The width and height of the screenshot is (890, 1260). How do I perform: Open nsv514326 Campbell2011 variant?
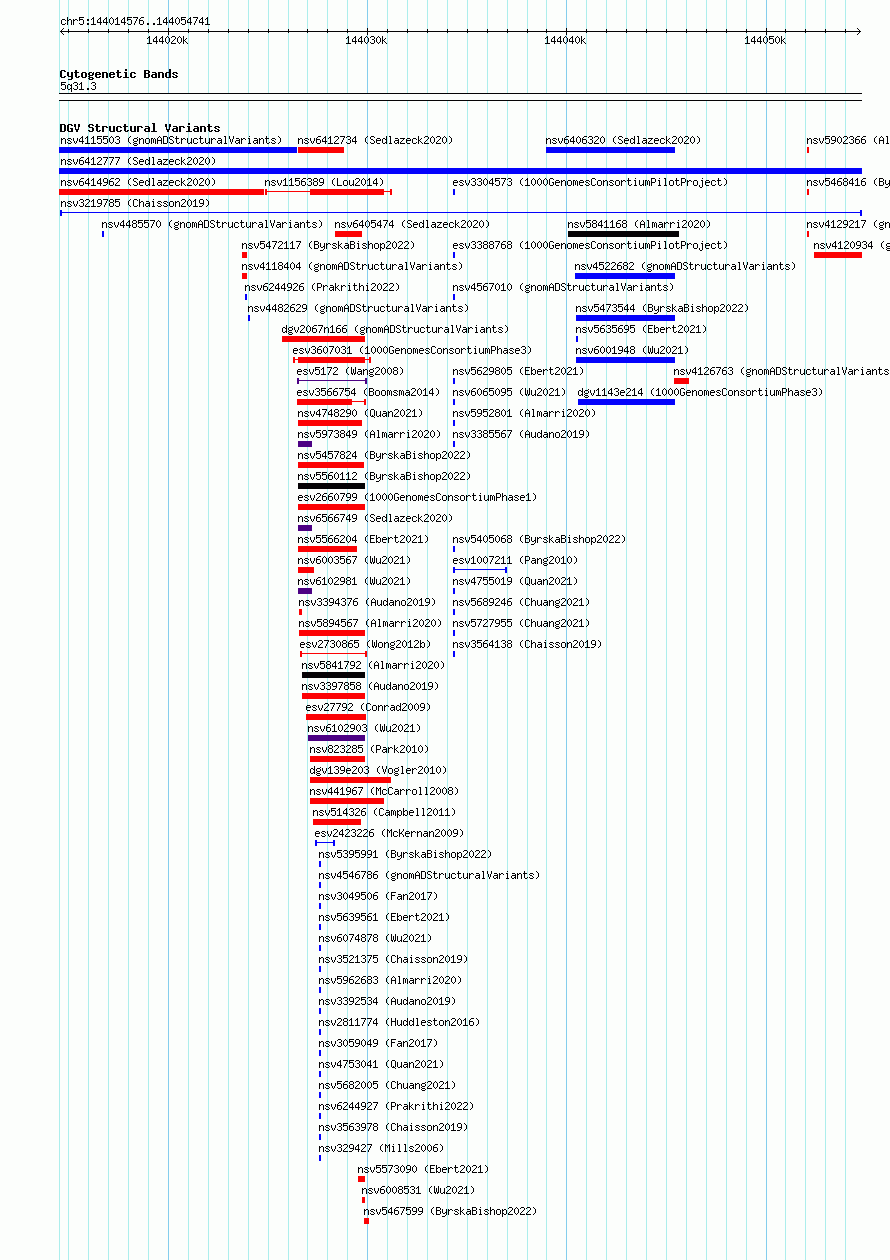[x=383, y=812]
